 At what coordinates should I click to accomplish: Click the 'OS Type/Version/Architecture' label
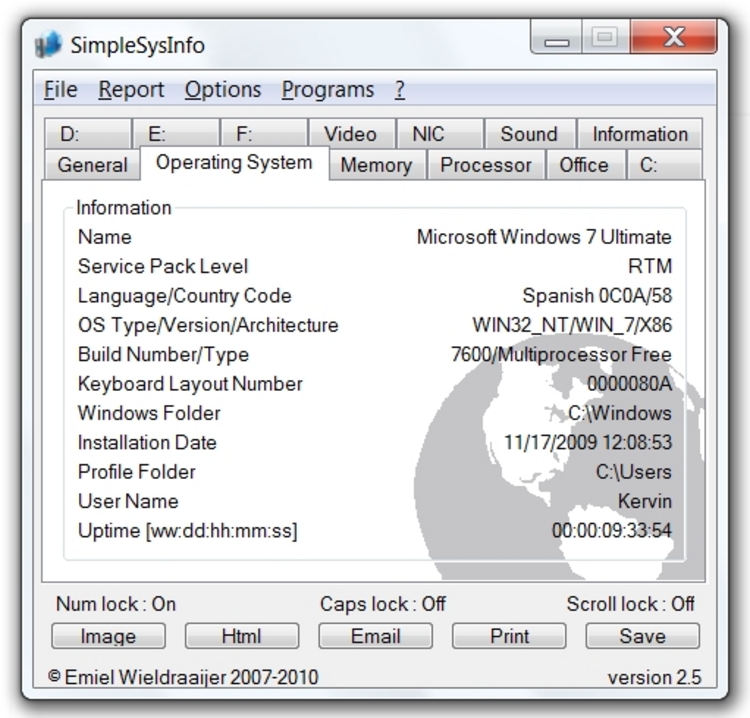[208, 325]
